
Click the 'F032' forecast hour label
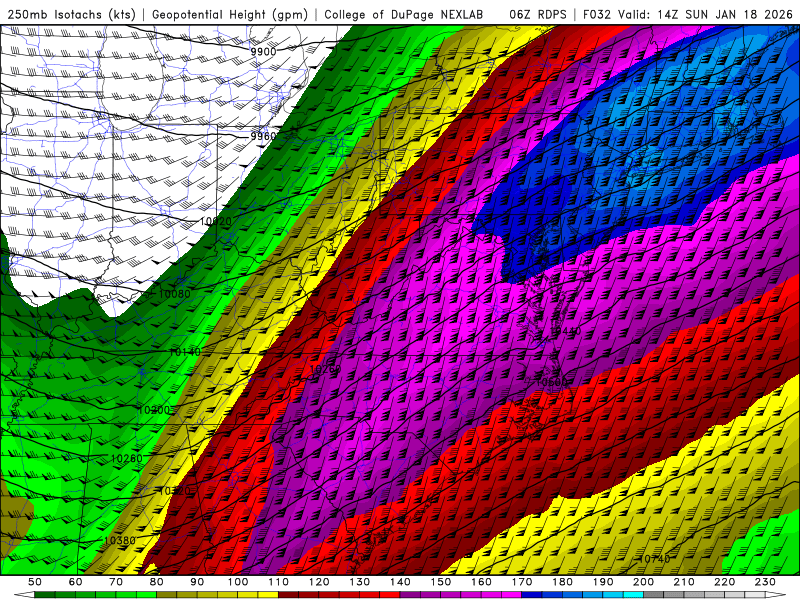point(596,14)
